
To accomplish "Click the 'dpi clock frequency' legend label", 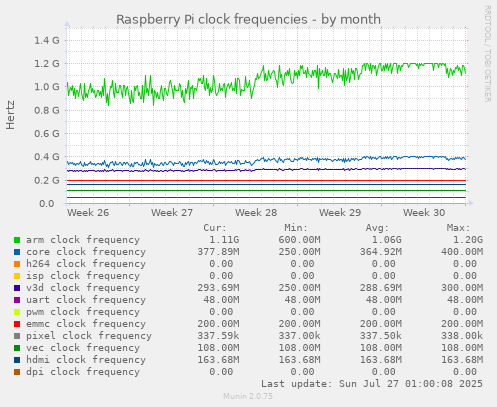I will pyautogui.click(x=83, y=372).
